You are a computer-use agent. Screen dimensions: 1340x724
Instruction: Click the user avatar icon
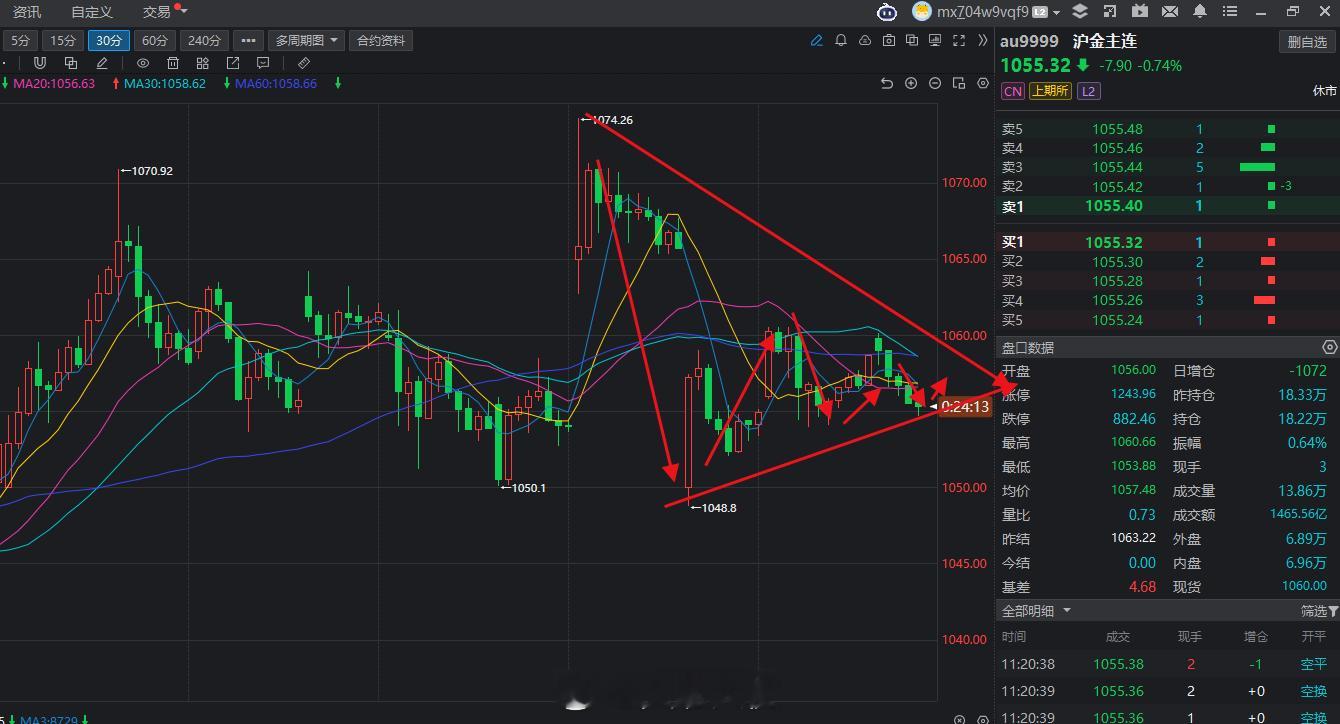pos(921,12)
